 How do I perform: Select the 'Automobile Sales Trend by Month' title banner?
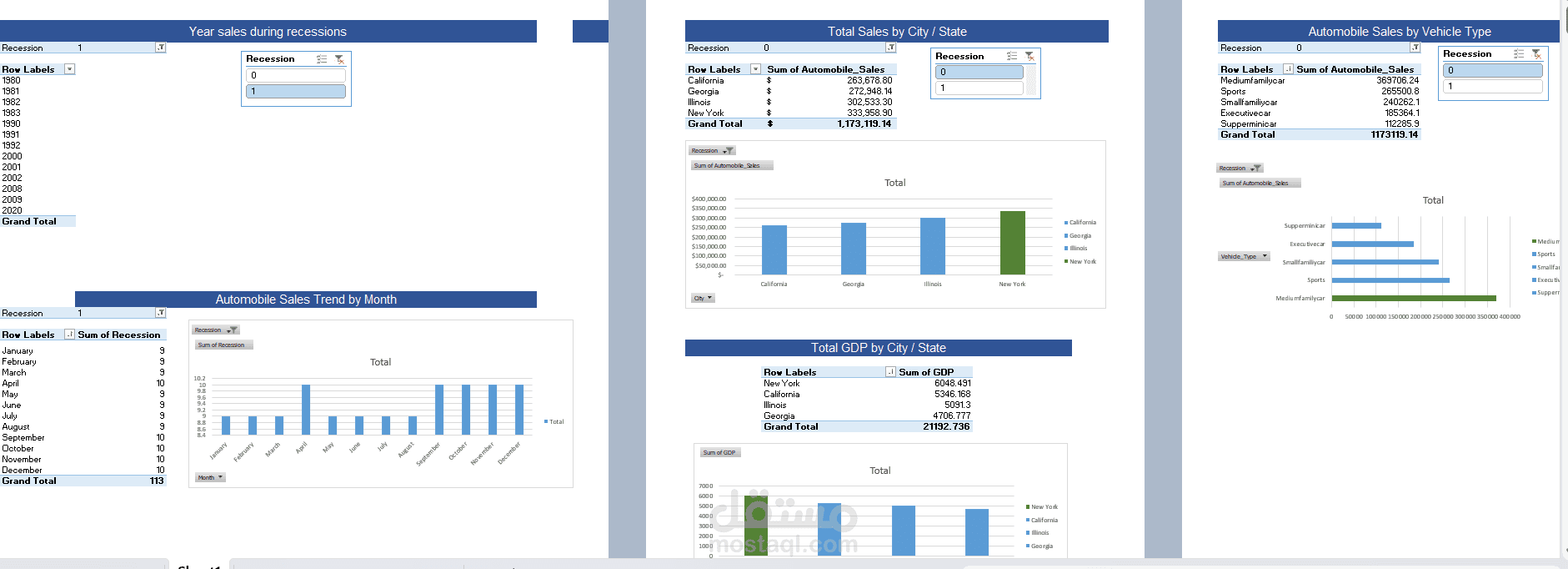point(306,300)
